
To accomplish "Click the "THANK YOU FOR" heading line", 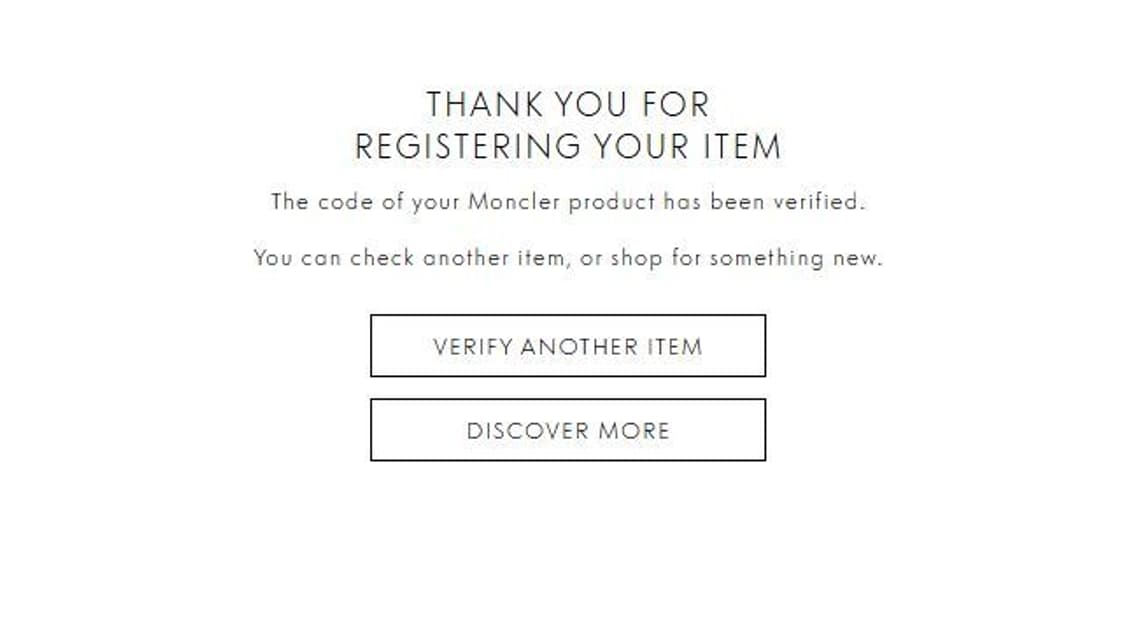I will [567, 104].
